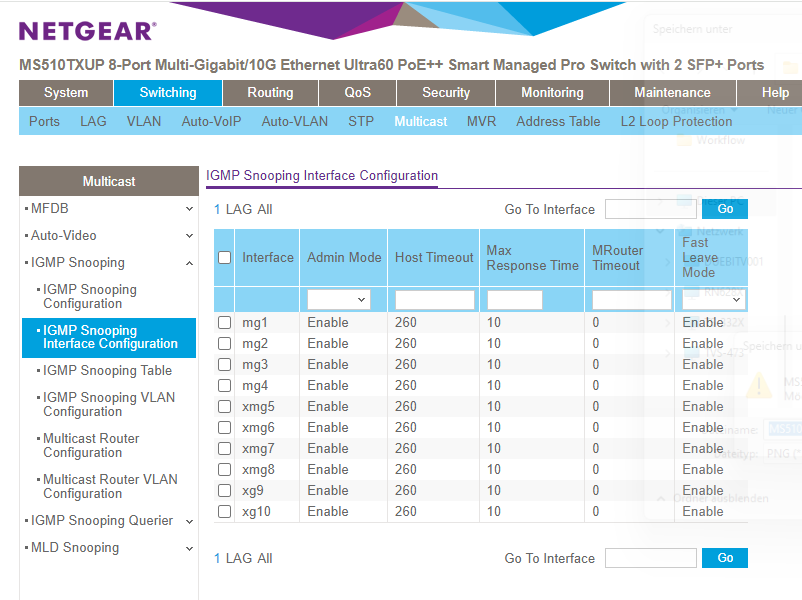Go to the Address Table submenu

click(x=558, y=121)
